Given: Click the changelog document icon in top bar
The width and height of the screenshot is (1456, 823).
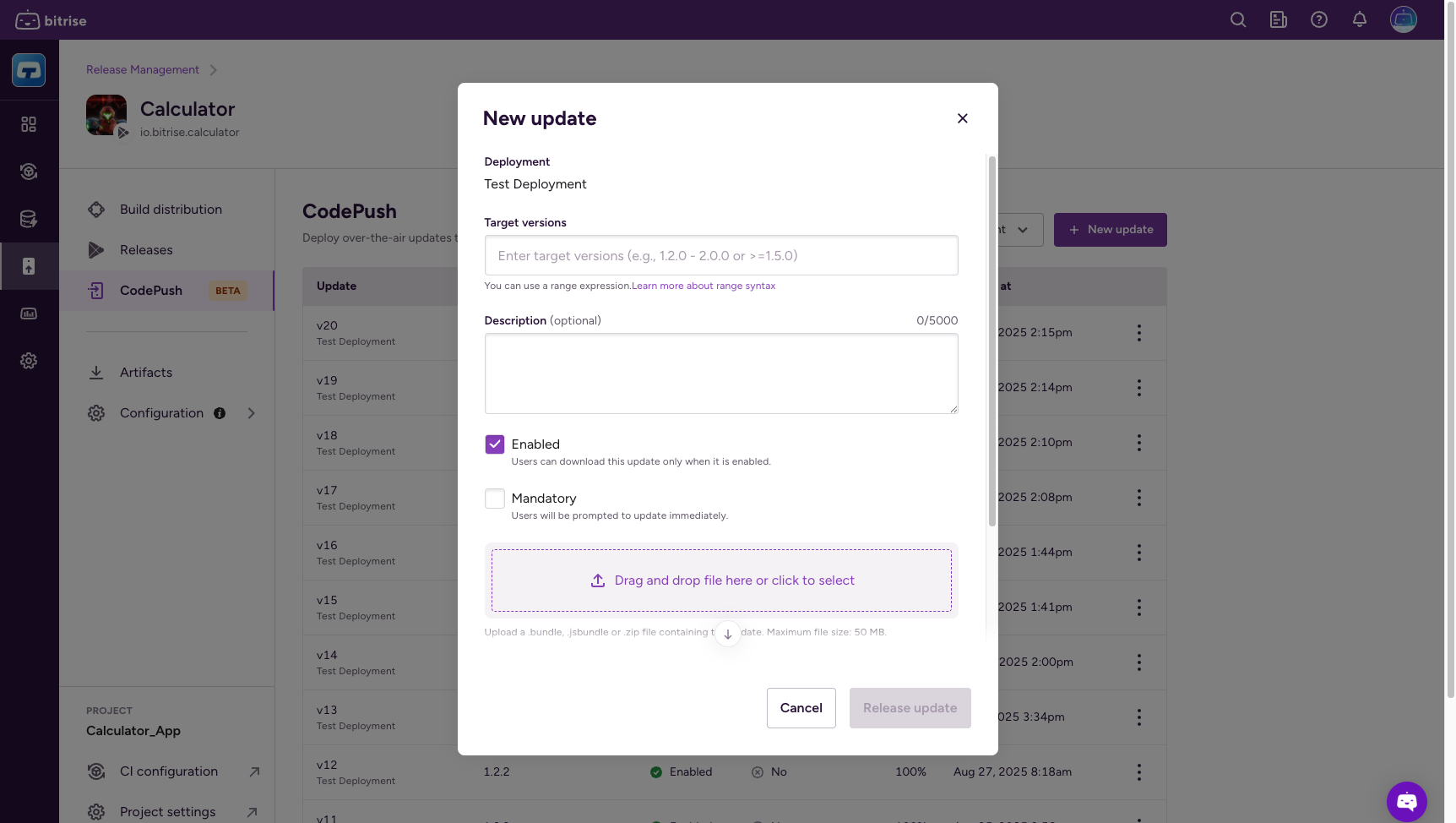Looking at the screenshot, I should (x=1278, y=19).
